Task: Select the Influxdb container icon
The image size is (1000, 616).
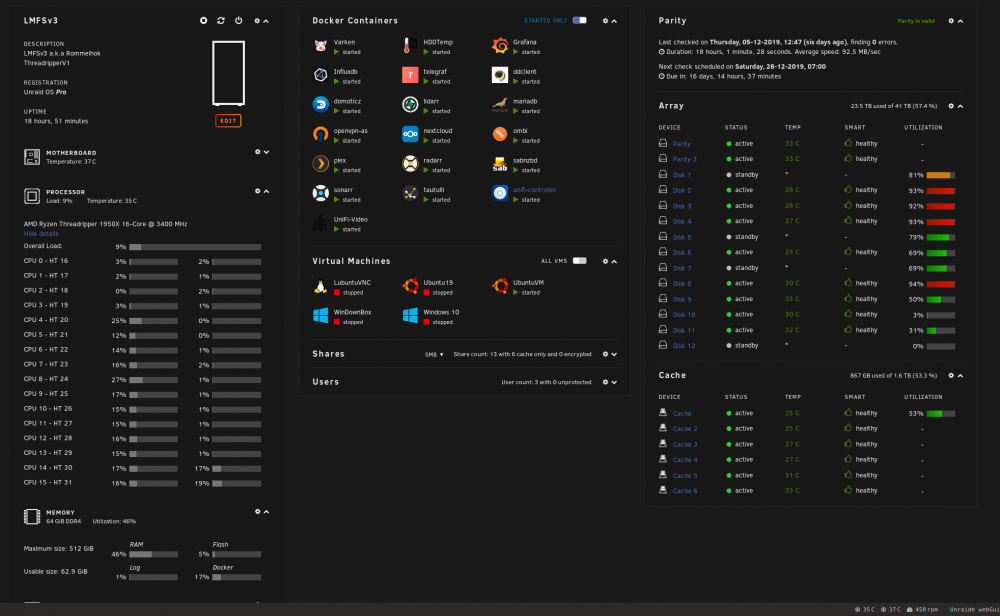Action: pyautogui.click(x=321, y=75)
